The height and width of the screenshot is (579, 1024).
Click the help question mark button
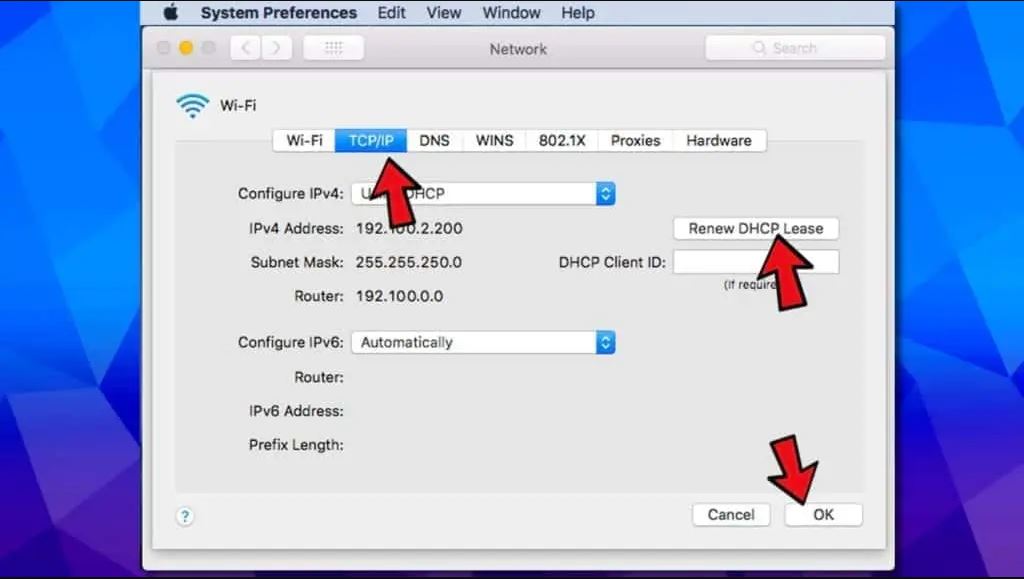pyautogui.click(x=185, y=516)
